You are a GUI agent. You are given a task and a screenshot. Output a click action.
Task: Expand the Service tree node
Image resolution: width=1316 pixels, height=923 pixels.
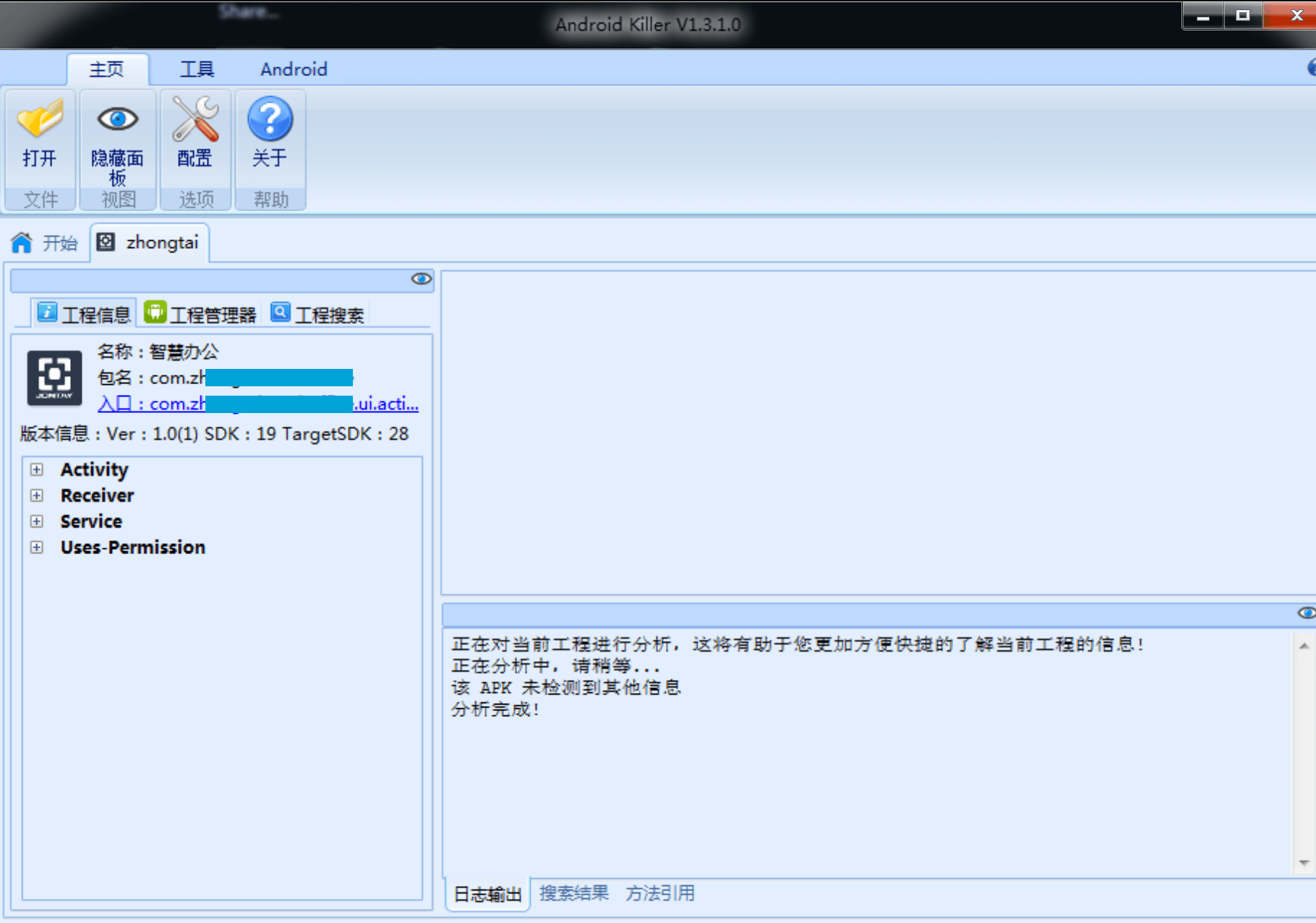37,522
